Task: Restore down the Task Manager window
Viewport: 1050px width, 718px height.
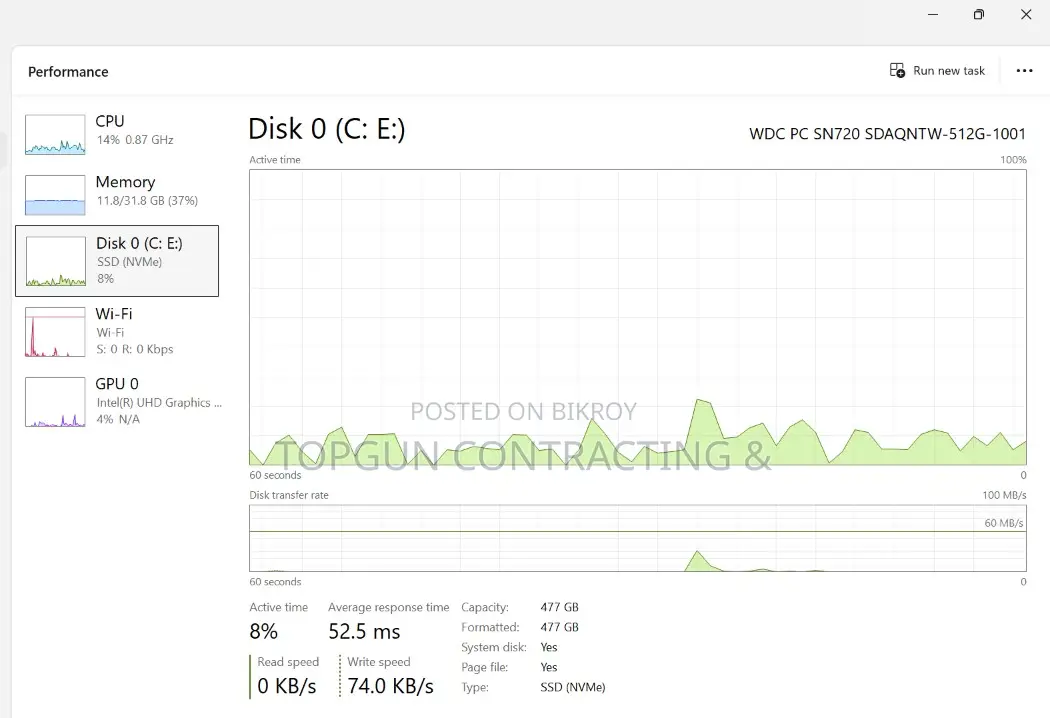Action: [979, 14]
